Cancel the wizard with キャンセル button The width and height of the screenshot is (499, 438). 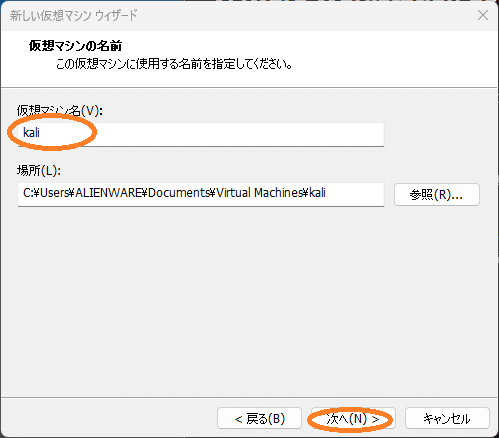coord(447,418)
